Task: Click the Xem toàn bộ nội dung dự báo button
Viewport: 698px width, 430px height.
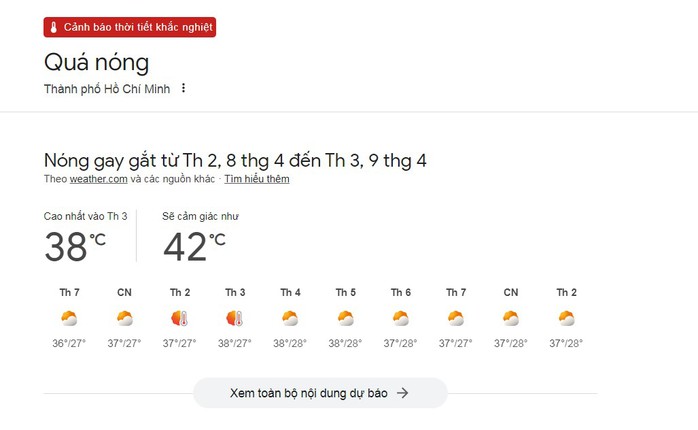Action: point(320,393)
